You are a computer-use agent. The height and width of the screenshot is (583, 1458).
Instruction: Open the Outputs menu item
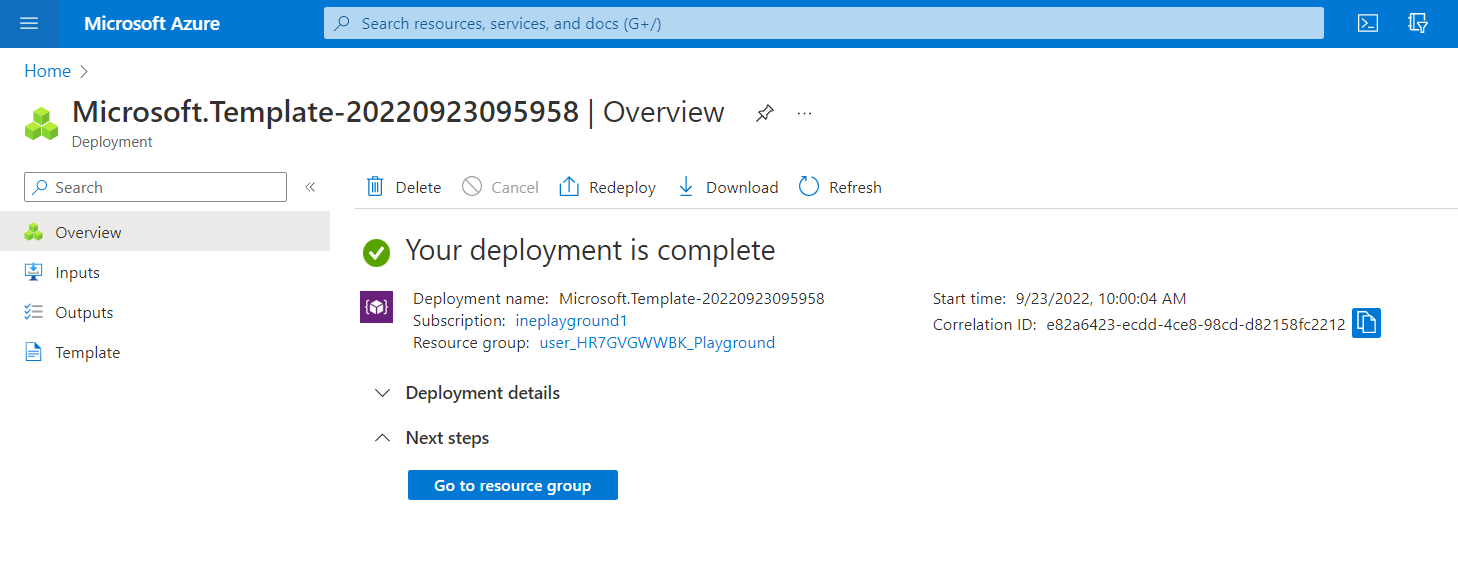[84, 313]
